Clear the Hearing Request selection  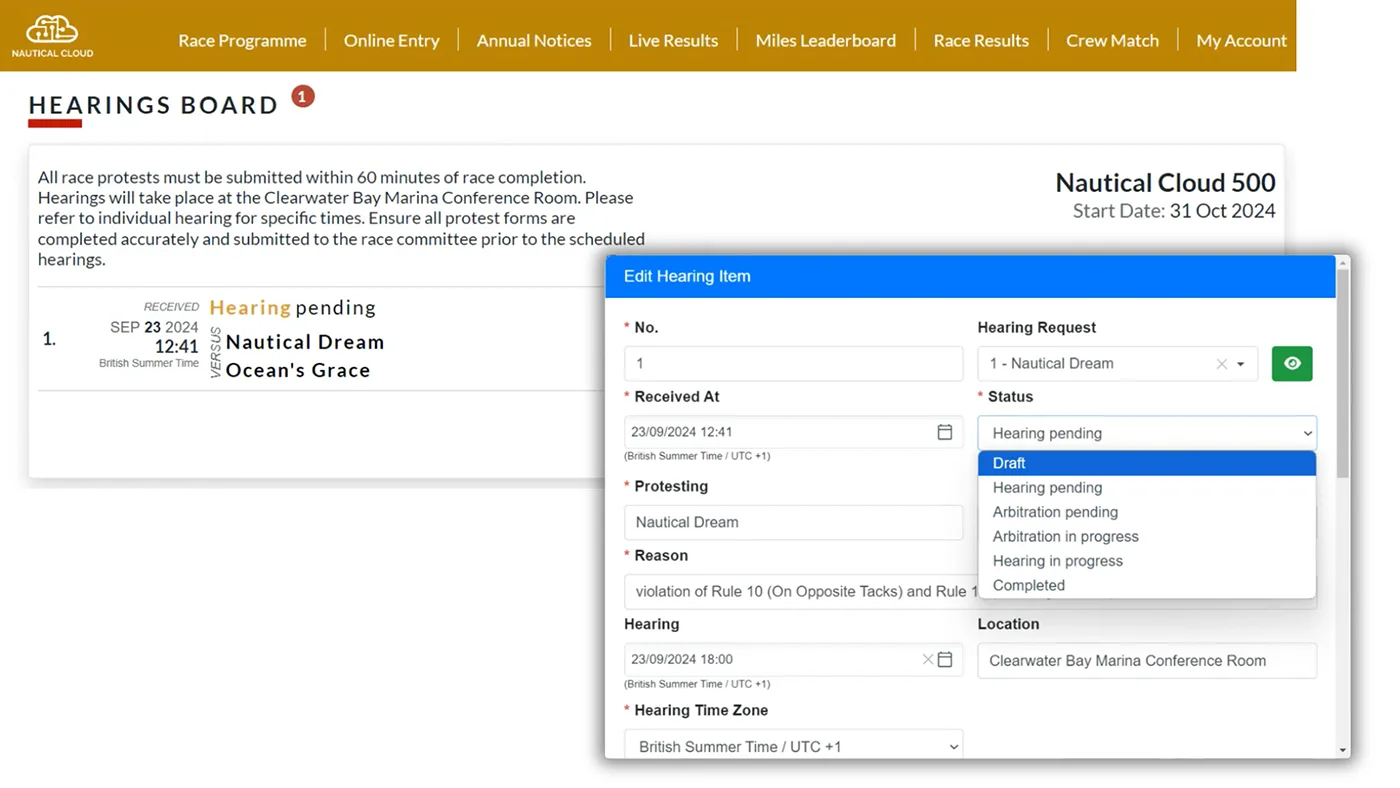[1221, 364]
